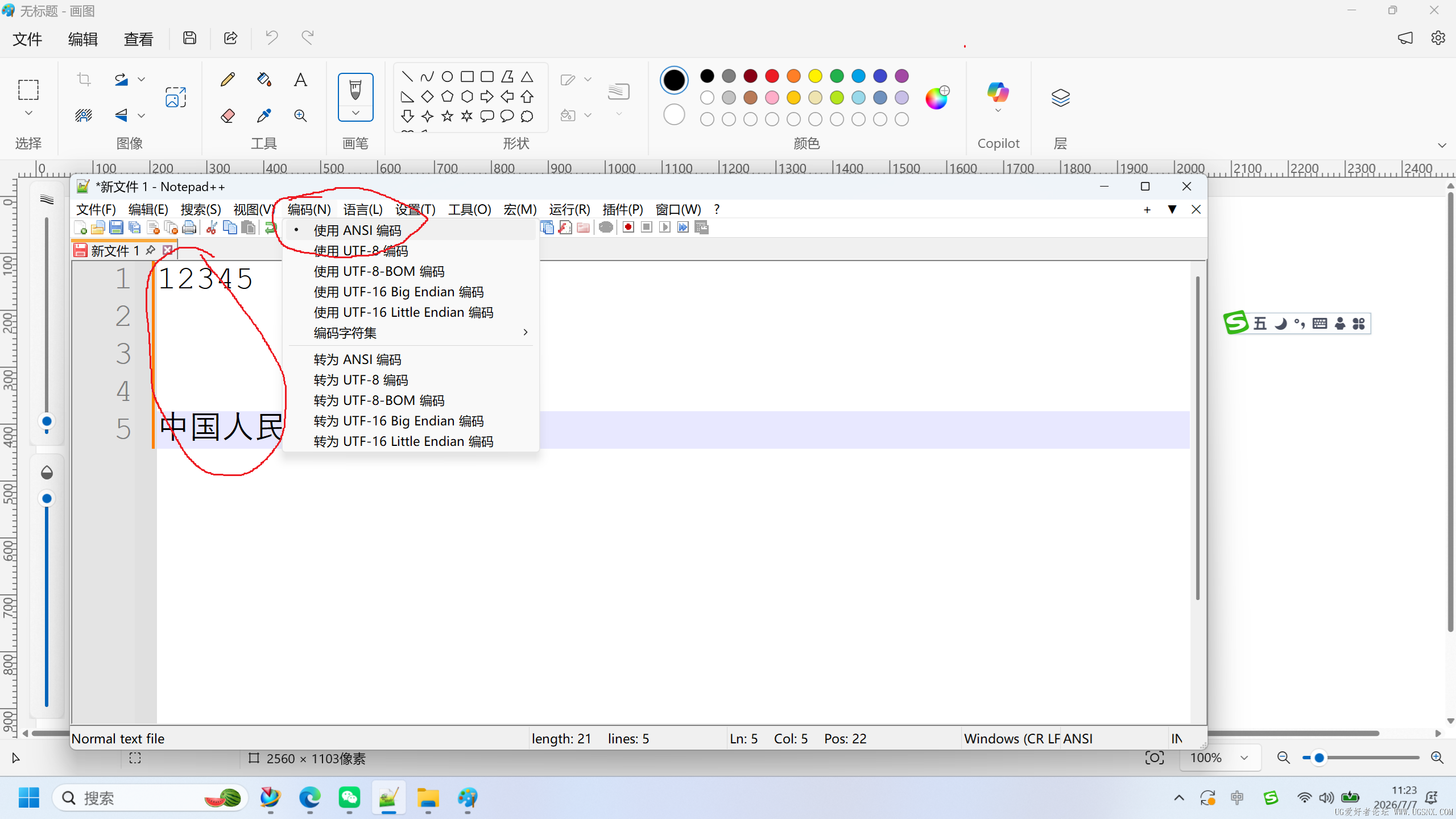Select the Eraser tool in Paint

point(227,116)
